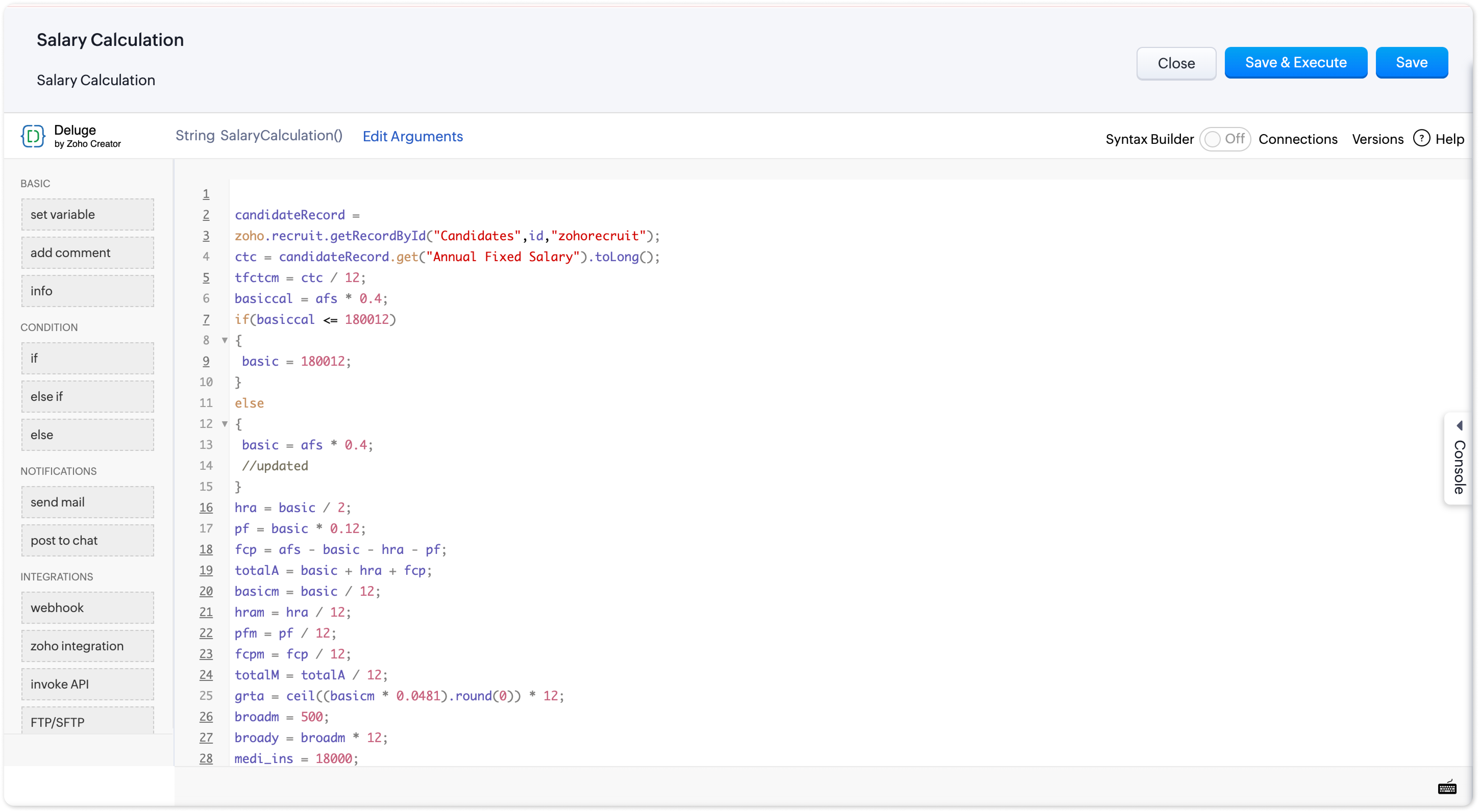The width and height of the screenshot is (1479, 812).
Task: Select the add comment block
Action: click(x=87, y=252)
